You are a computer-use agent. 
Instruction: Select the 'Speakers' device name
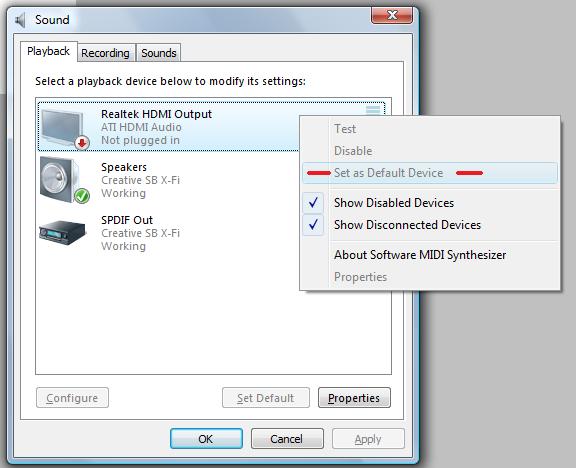click(124, 167)
